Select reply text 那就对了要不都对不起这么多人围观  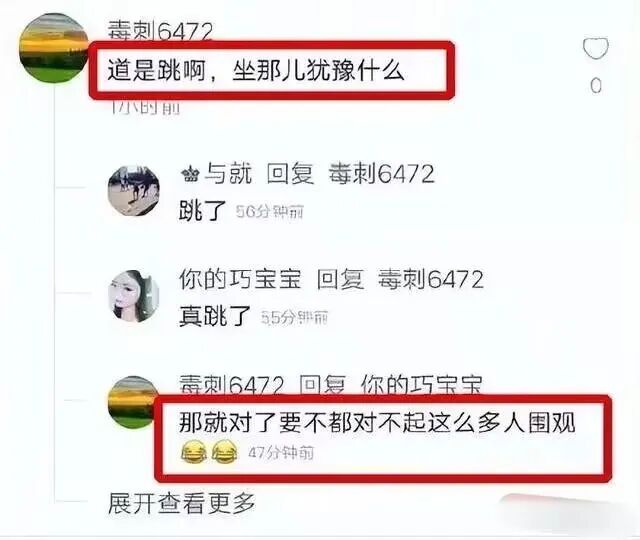coord(377,422)
